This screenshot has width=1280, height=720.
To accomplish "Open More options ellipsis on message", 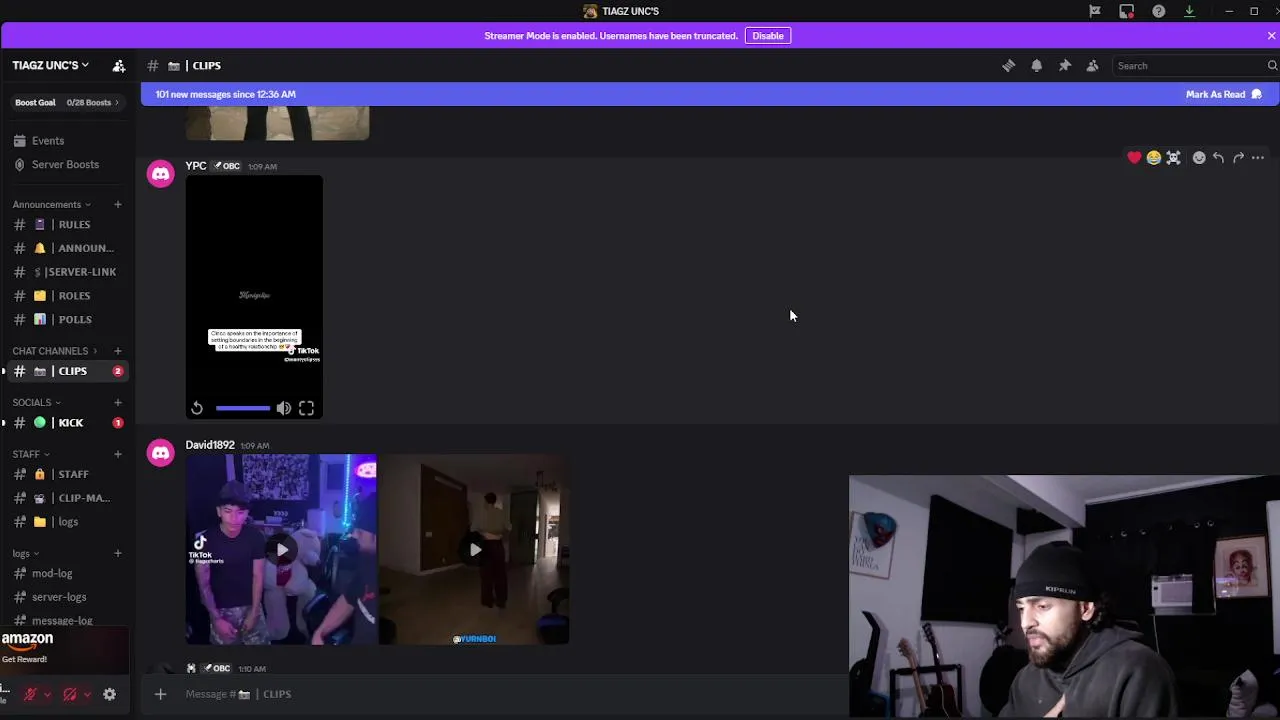I will 1258,158.
